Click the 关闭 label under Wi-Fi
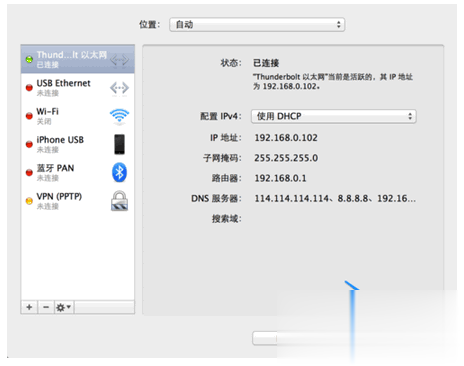The image size is (464, 366). coord(44,122)
